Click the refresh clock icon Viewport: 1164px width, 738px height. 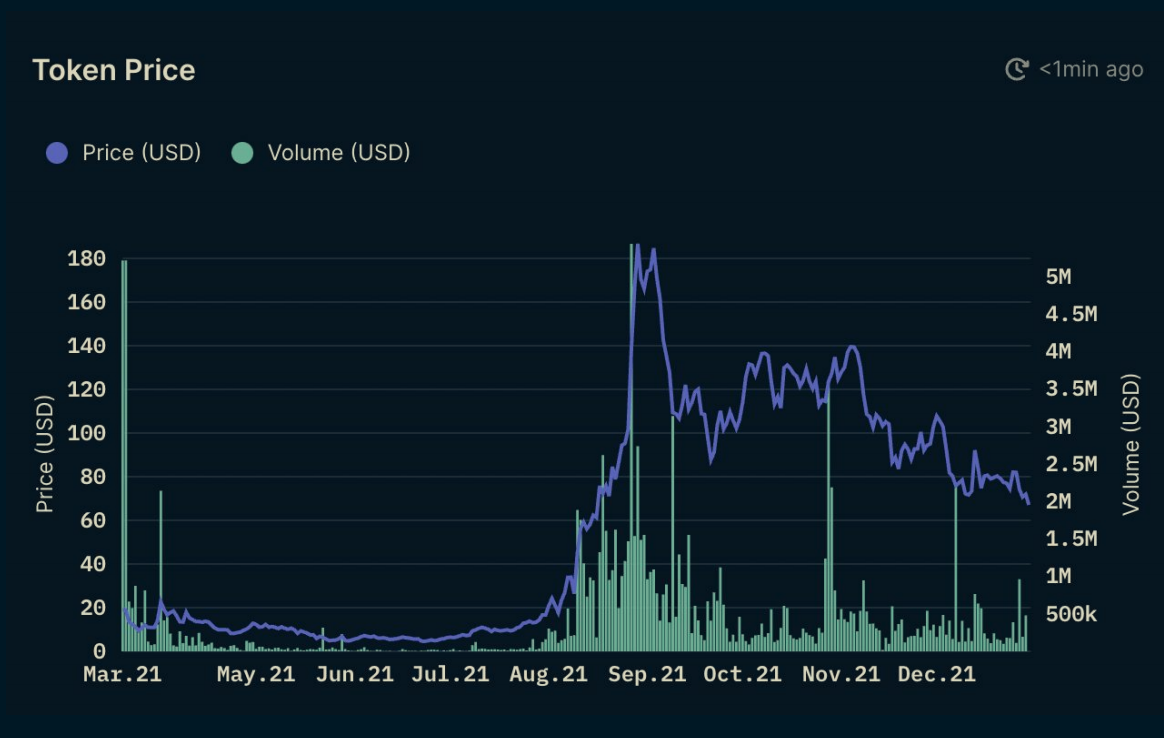[x=1017, y=69]
